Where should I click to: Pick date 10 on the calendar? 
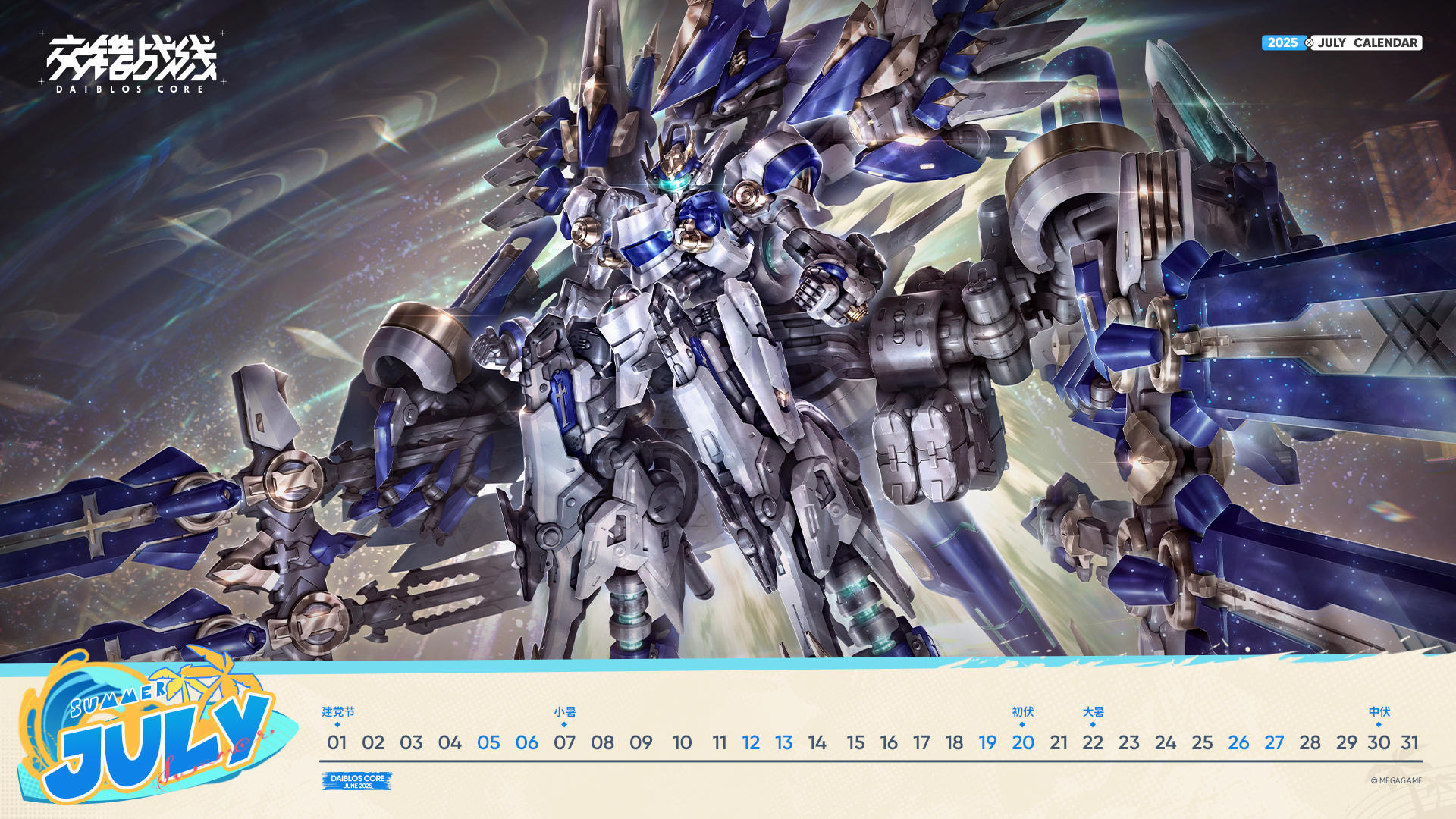(x=682, y=742)
